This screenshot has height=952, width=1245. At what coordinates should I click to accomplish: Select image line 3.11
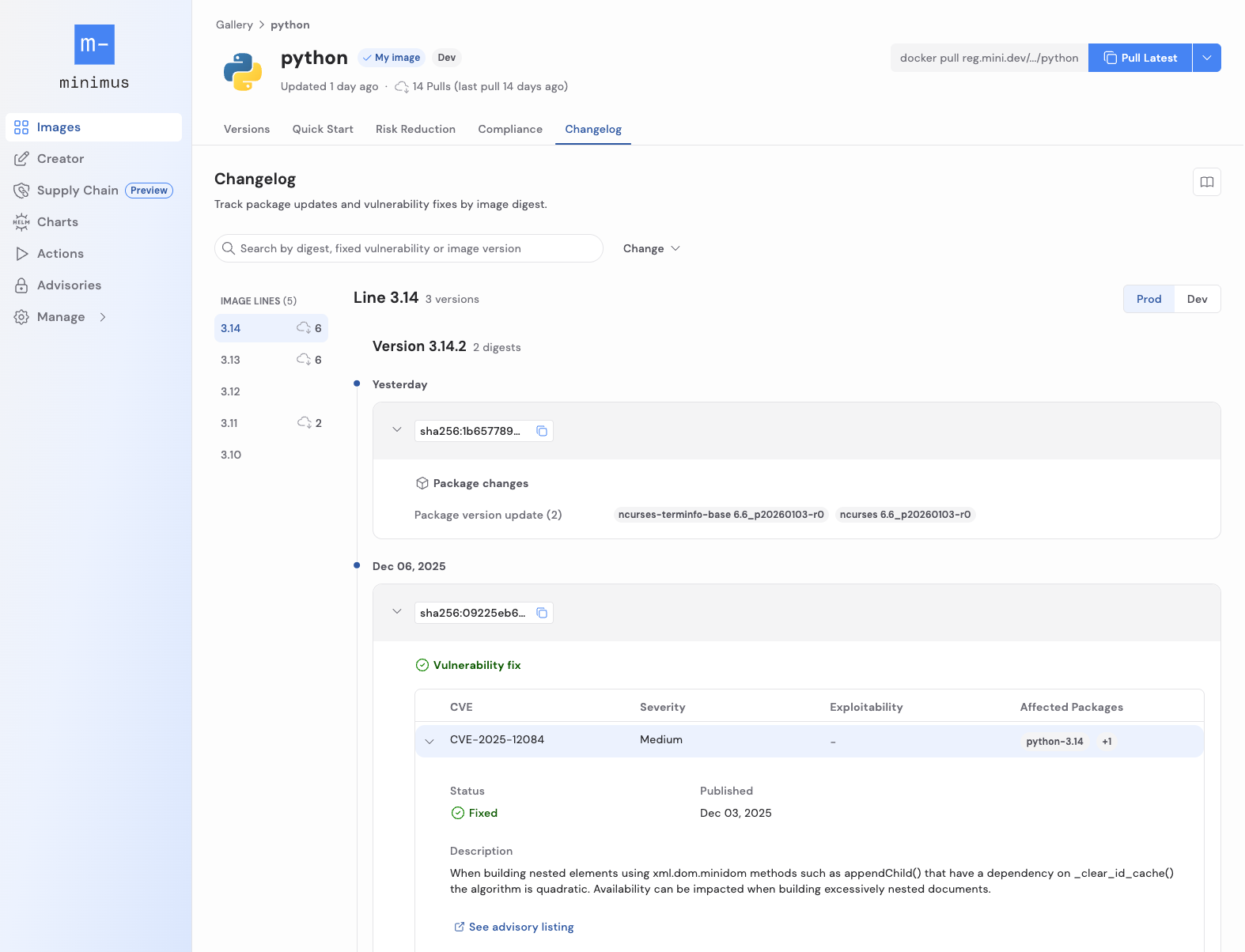click(x=271, y=423)
